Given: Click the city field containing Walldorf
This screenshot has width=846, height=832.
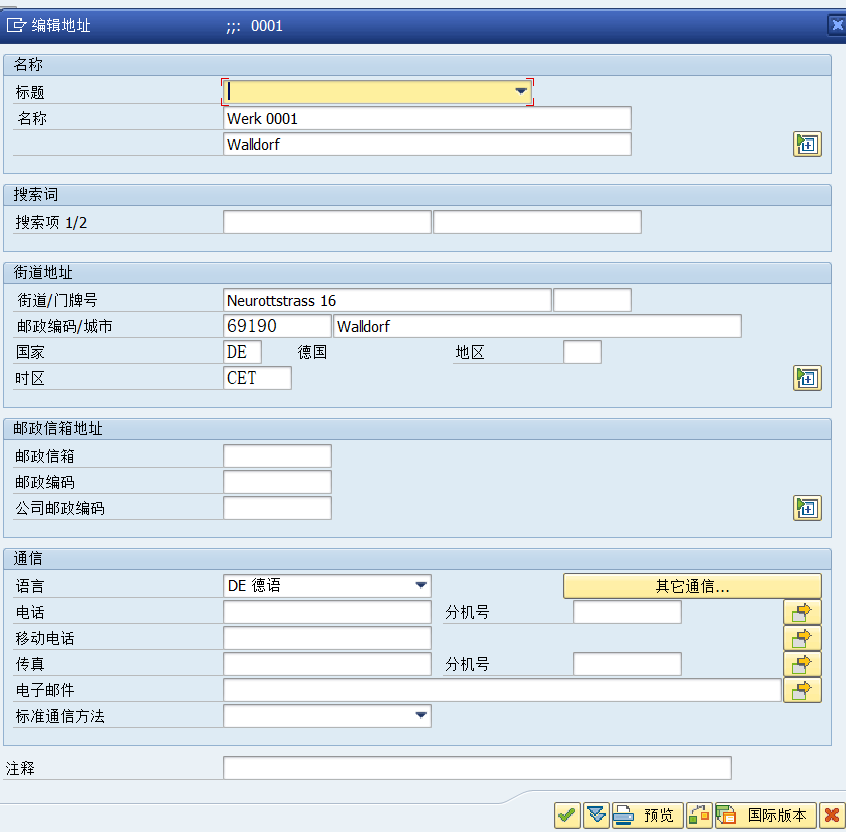Looking at the screenshot, I should pos(537,326).
